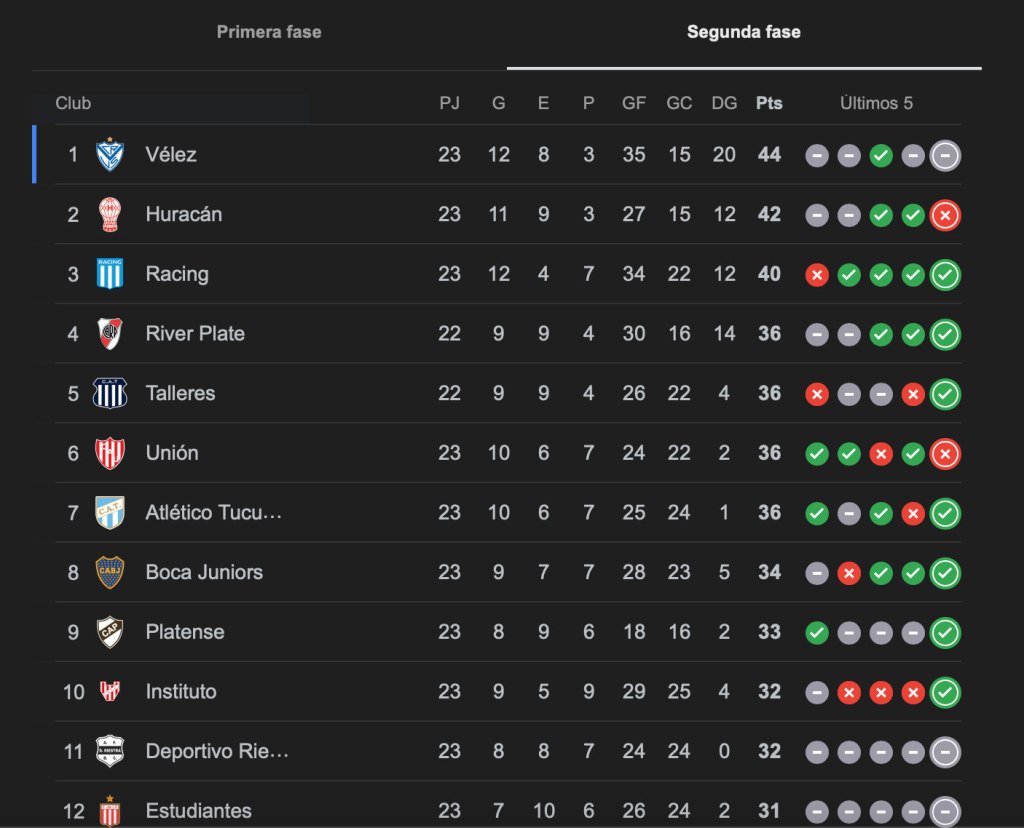Click the Boca Juniors crest icon
1024x828 pixels.
click(109, 572)
